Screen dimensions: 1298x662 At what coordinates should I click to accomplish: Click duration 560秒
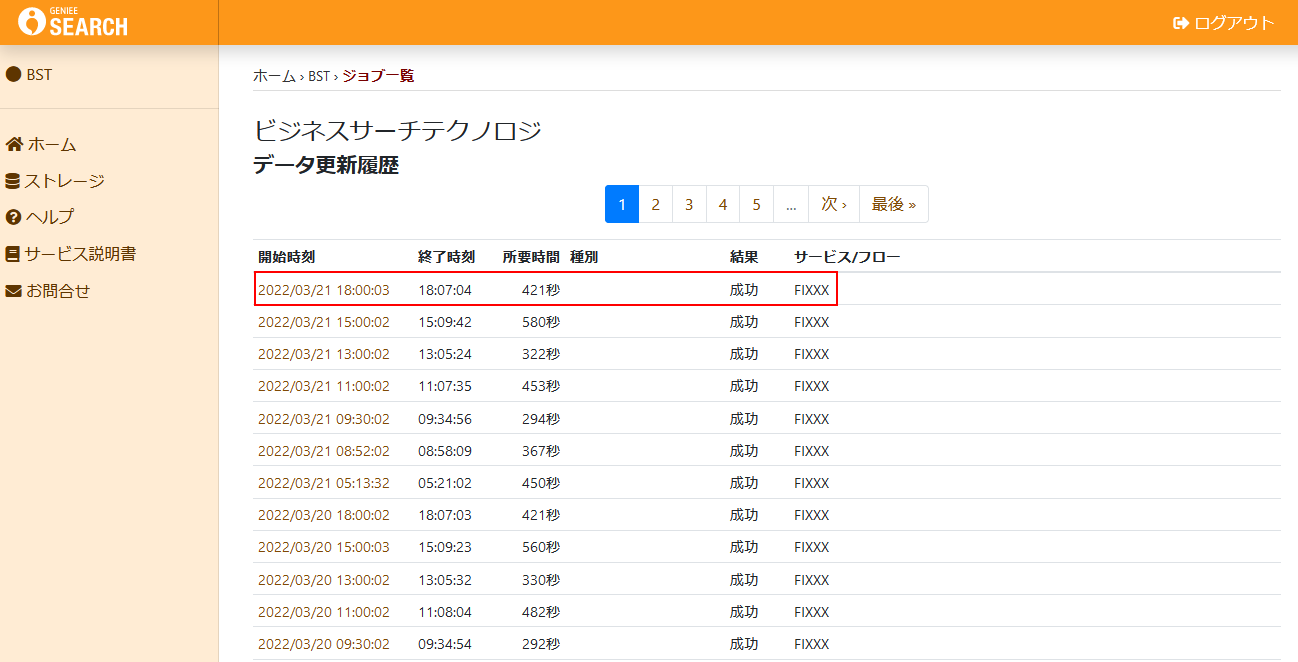point(541,547)
